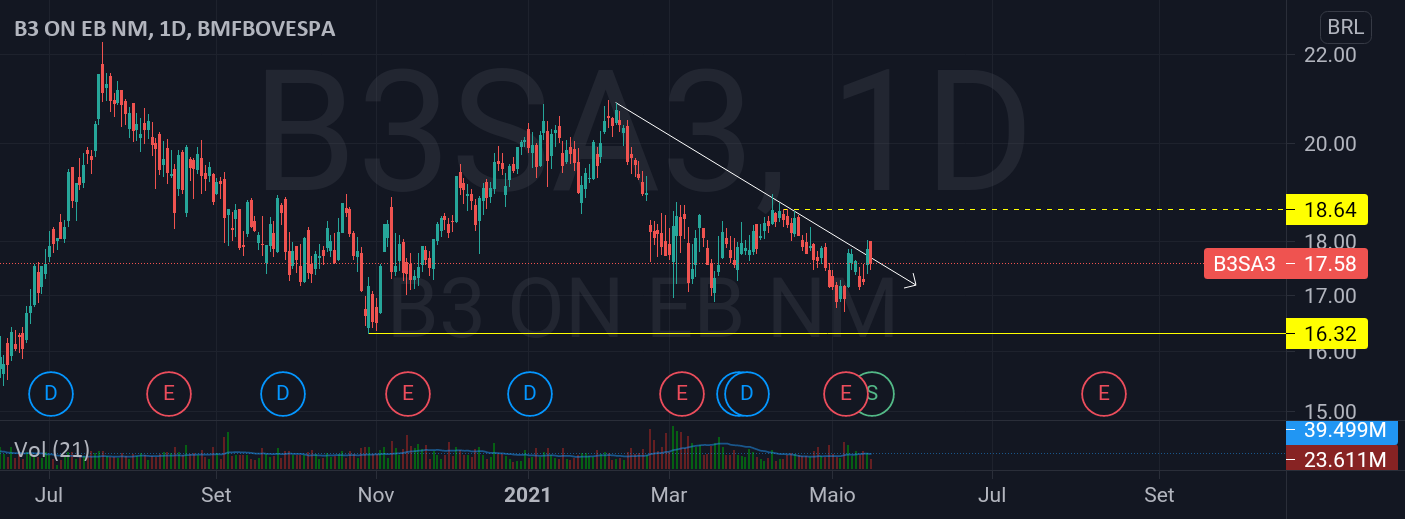Click the 22.00 price axis label
Image resolution: width=1405 pixels, height=519 pixels.
(1329, 55)
